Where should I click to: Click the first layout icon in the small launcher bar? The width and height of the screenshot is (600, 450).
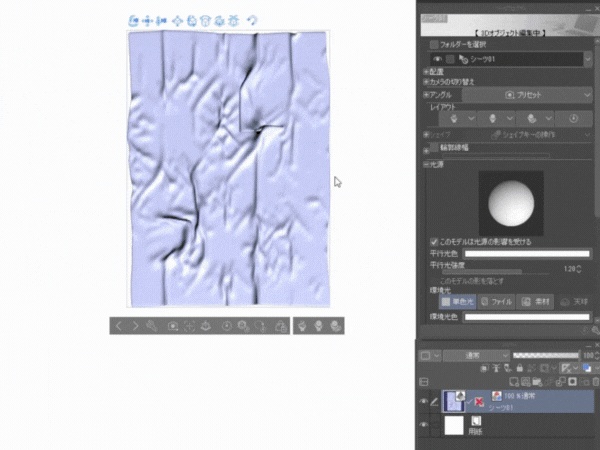[303, 326]
